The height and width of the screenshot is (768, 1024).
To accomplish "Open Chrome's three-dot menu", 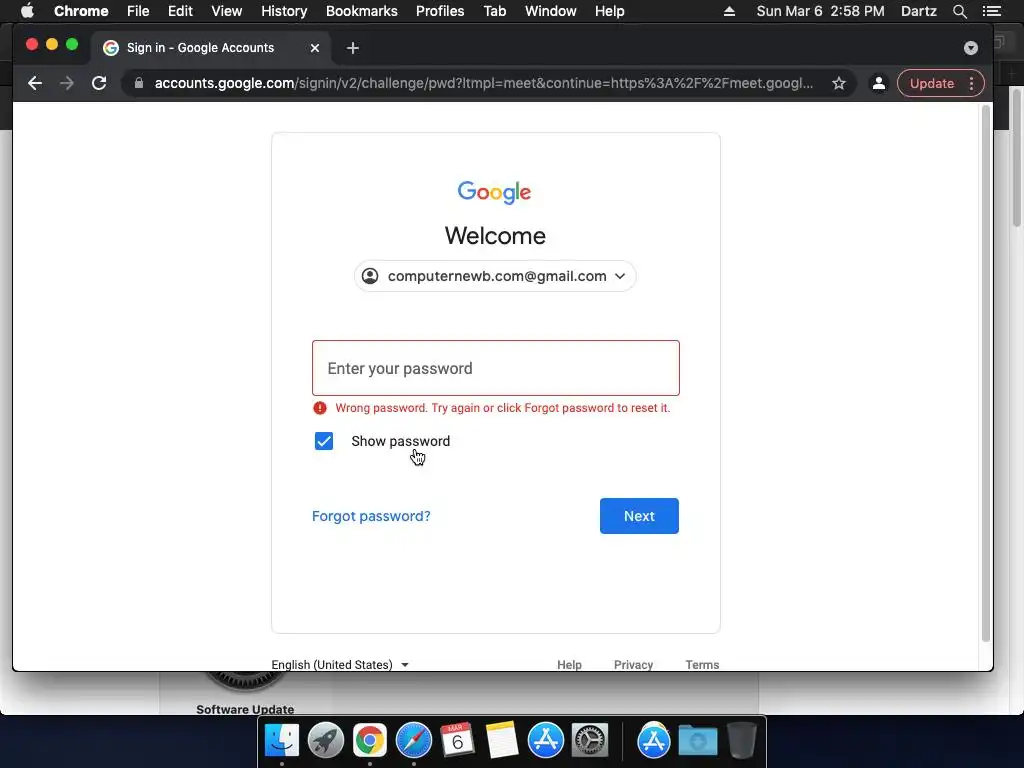I will point(972,83).
